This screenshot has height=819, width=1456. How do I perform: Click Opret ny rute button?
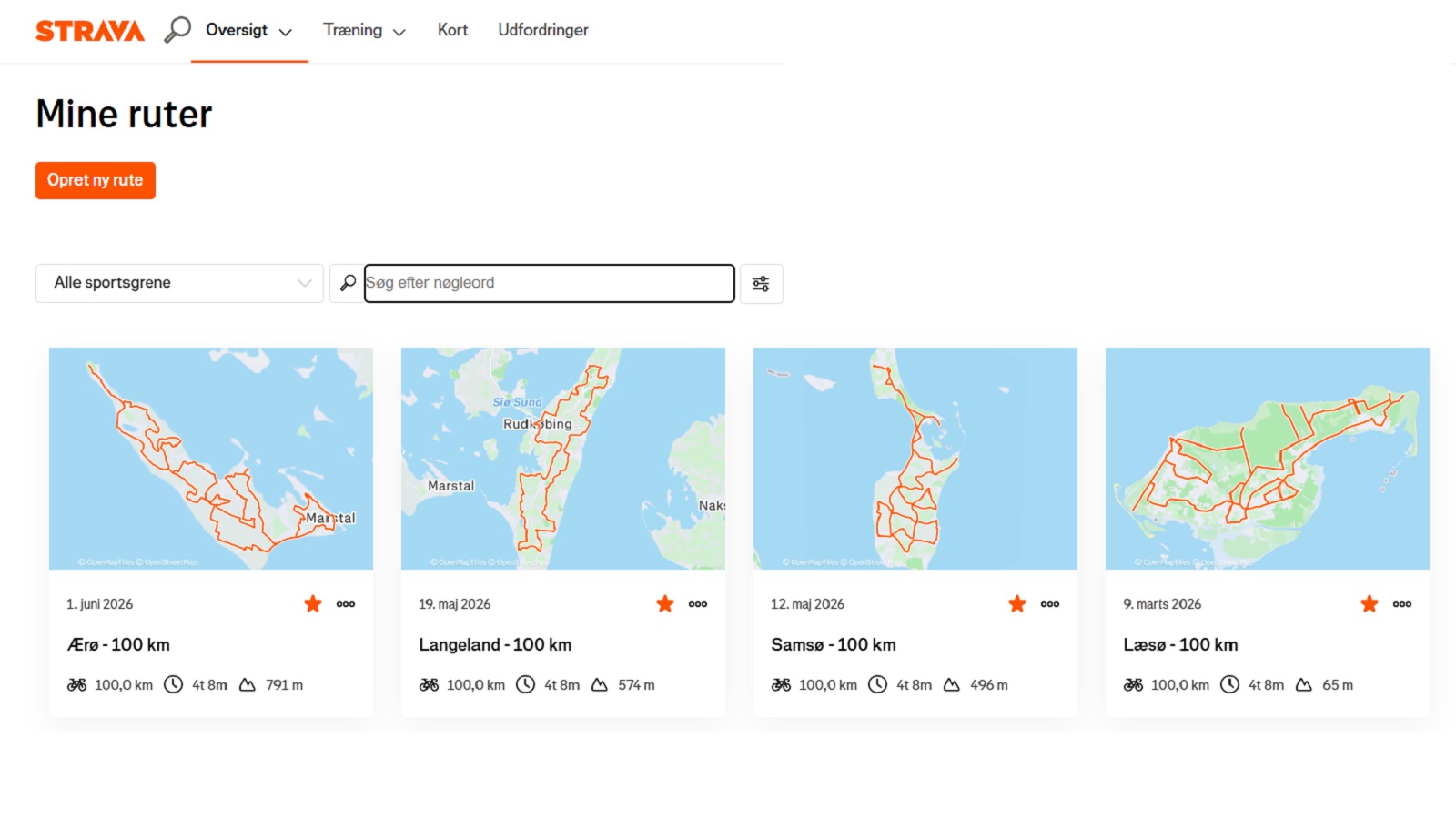pyautogui.click(x=96, y=180)
